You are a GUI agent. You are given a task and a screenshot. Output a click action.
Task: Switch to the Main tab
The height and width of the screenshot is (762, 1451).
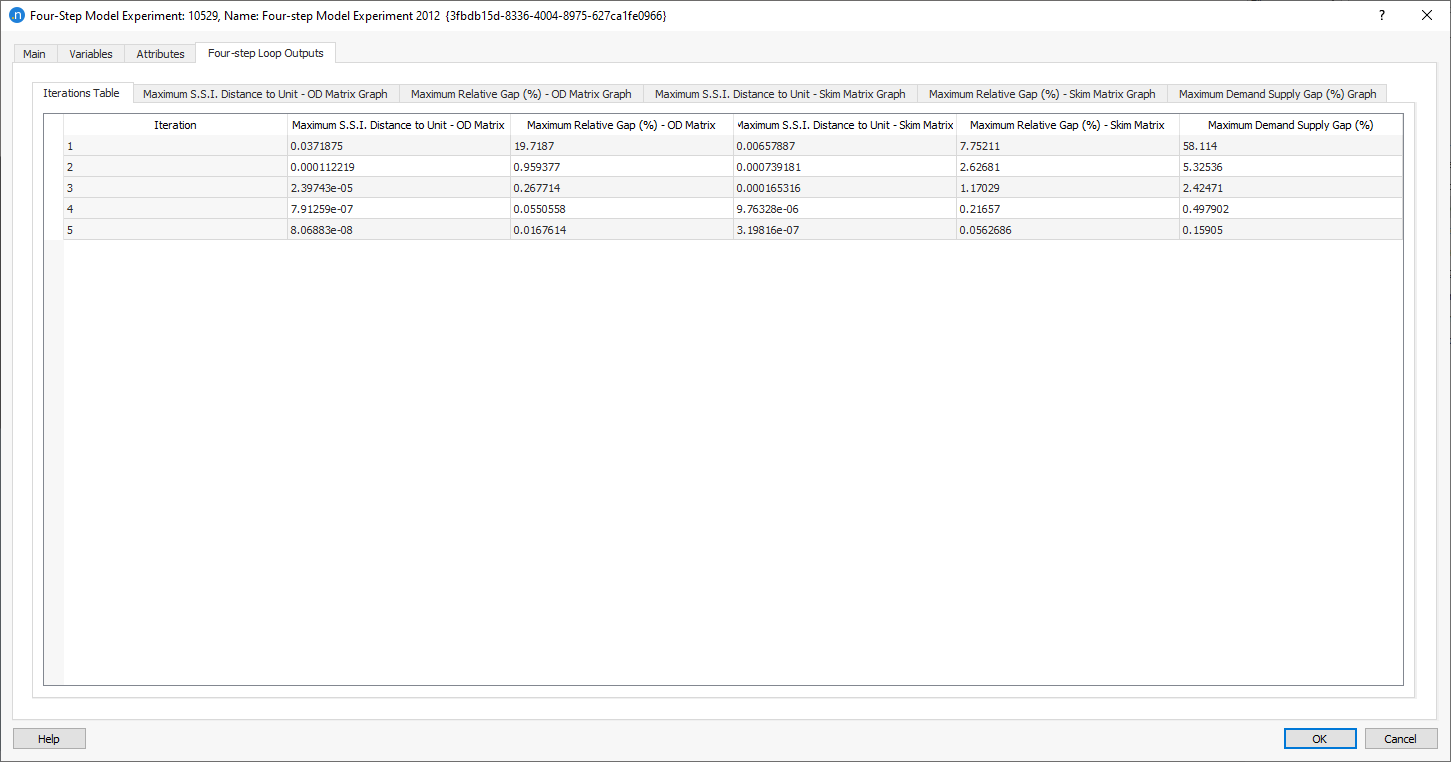(34, 54)
